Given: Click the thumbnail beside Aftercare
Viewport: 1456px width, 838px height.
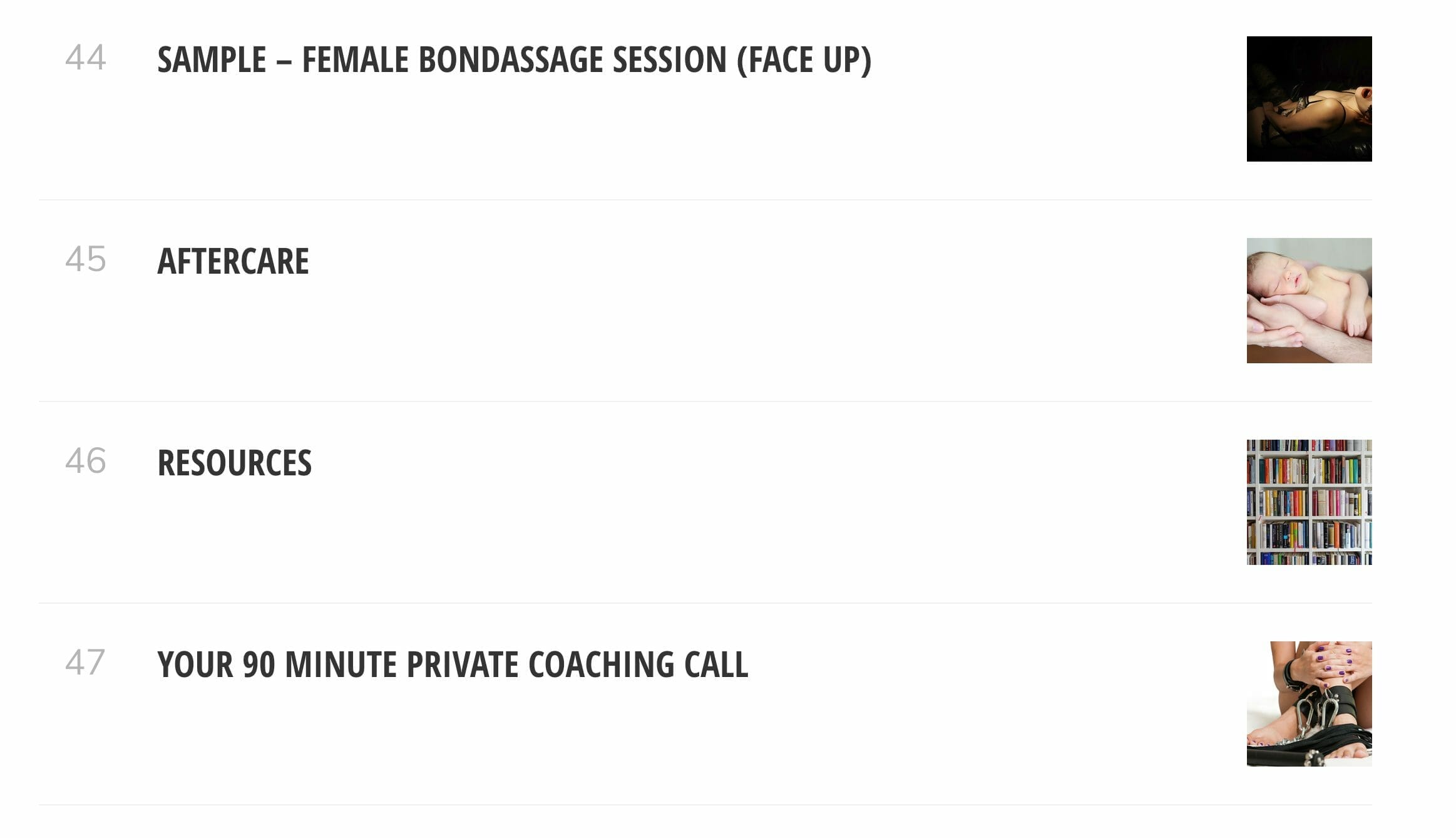Looking at the screenshot, I should point(1308,301).
